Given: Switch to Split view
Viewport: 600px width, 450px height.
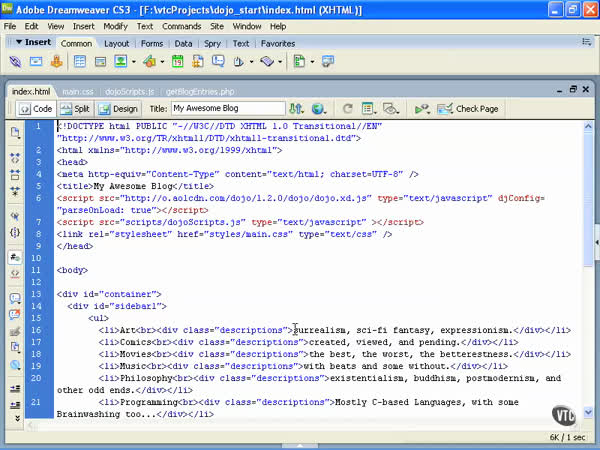Looking at the screenshot, I should (x=75, y=108).
